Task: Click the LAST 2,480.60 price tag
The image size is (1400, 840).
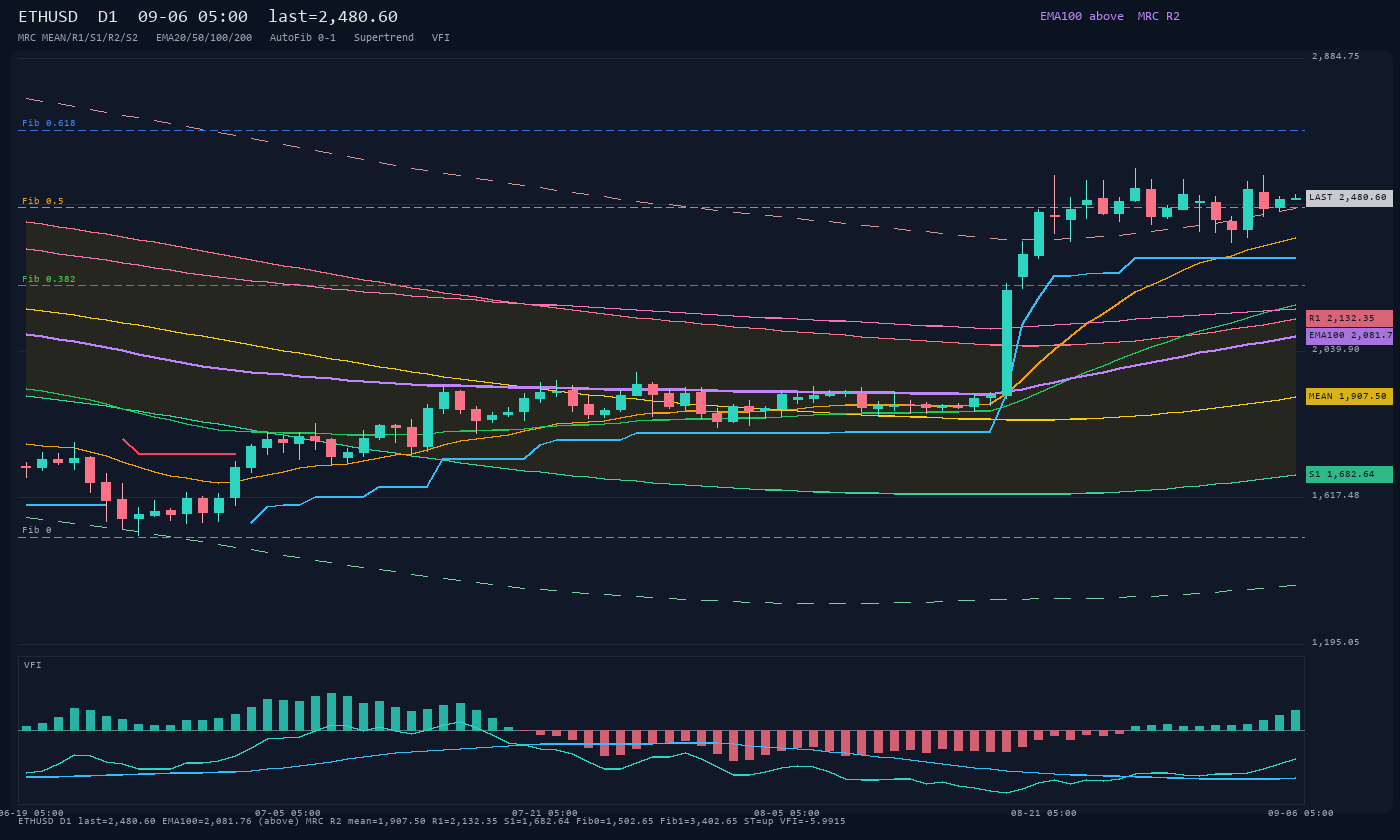Action: click(x=1349, y=198)
